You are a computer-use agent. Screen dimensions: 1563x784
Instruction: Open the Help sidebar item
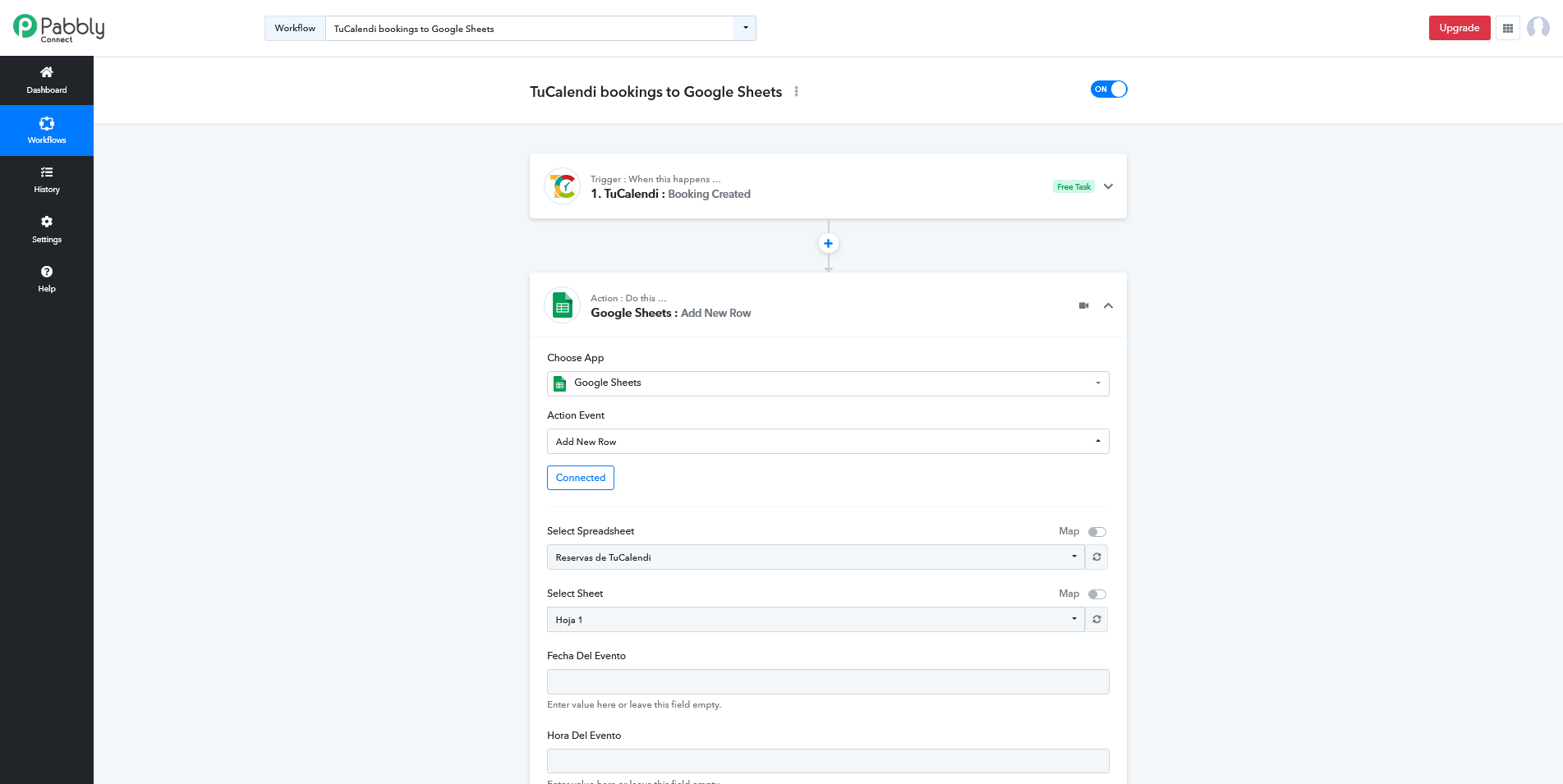47,279
